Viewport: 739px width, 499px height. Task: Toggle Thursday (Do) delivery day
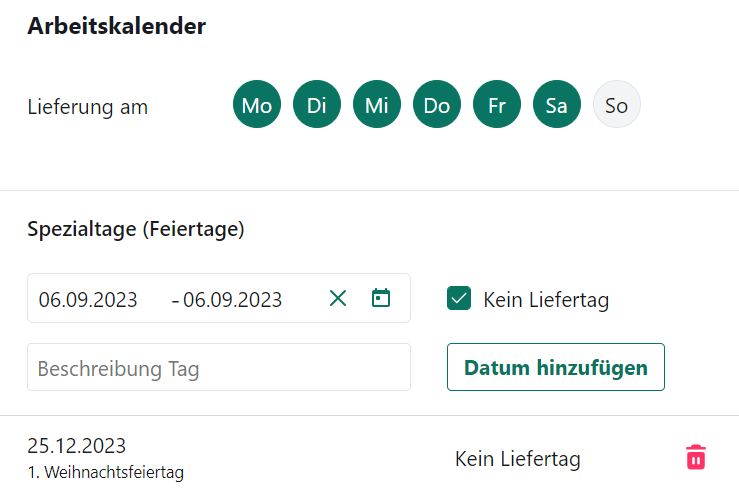pyautogui.click(x=437, y=105)
